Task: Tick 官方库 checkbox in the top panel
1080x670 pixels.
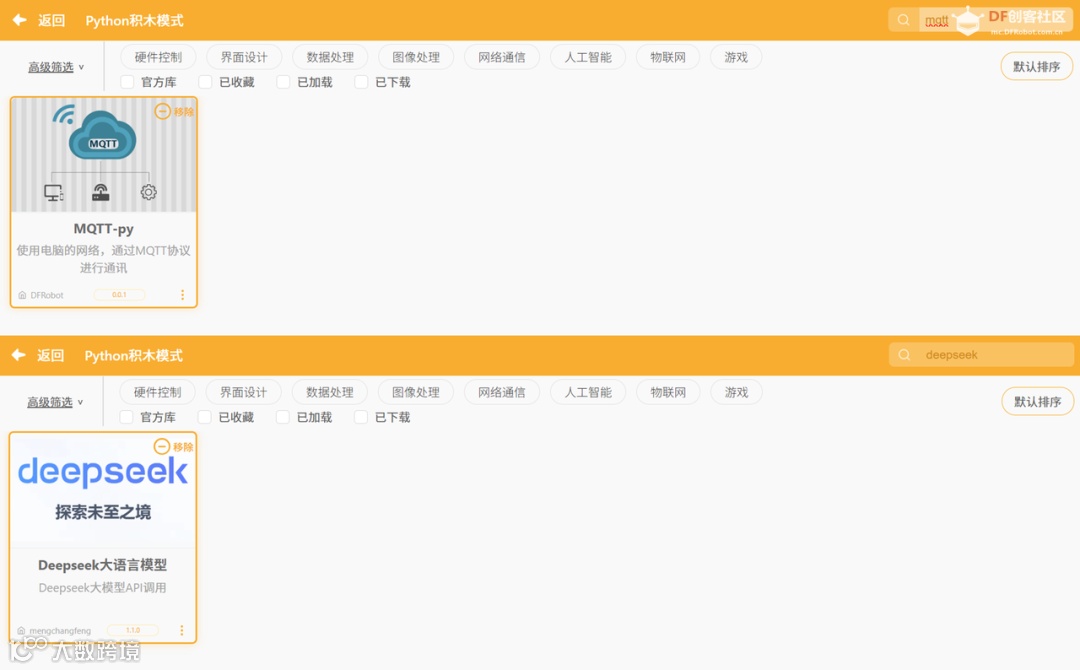Action: 127,82
